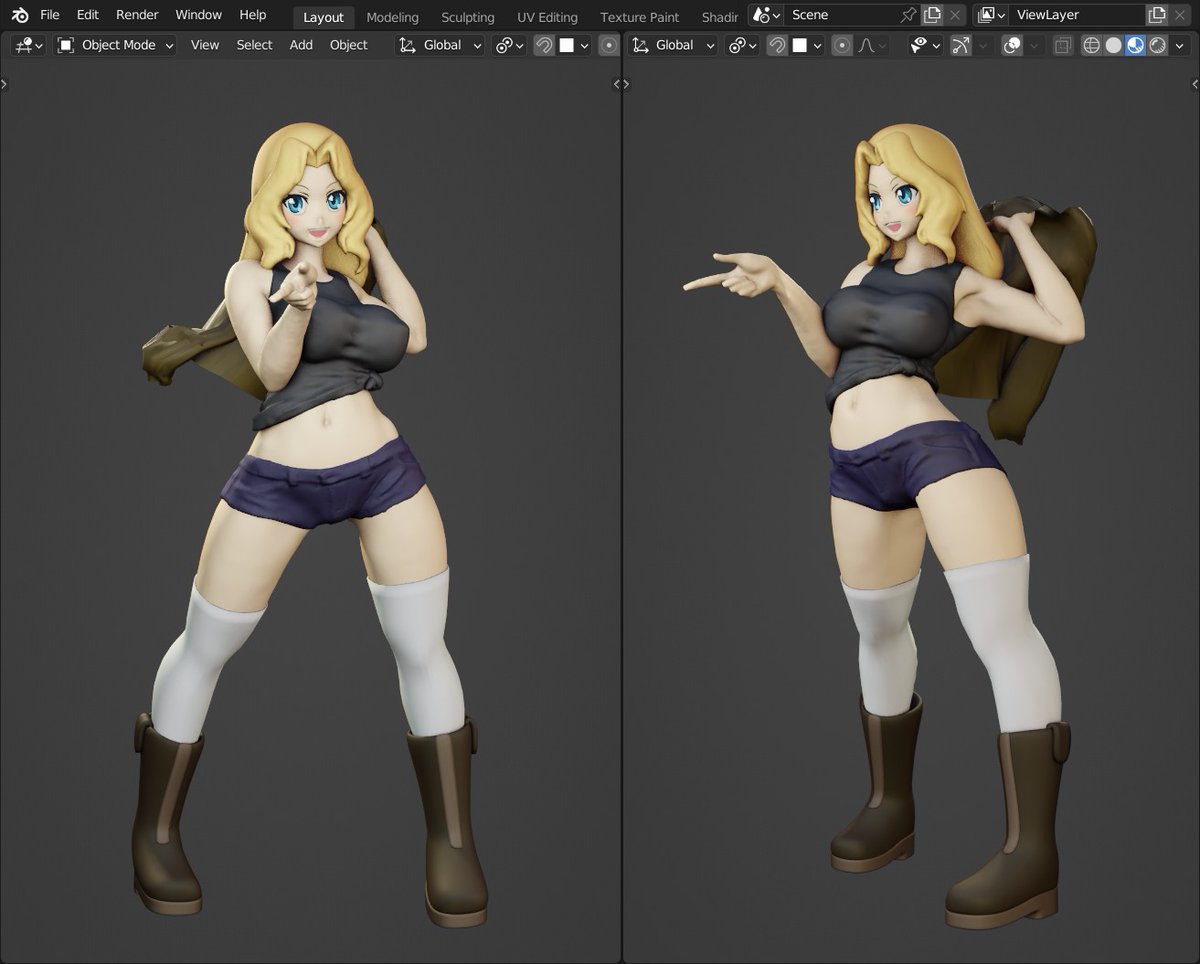1200x964 pixels.
Task: Open the gizmo options dropdown arrow
Action: [982, 45]
